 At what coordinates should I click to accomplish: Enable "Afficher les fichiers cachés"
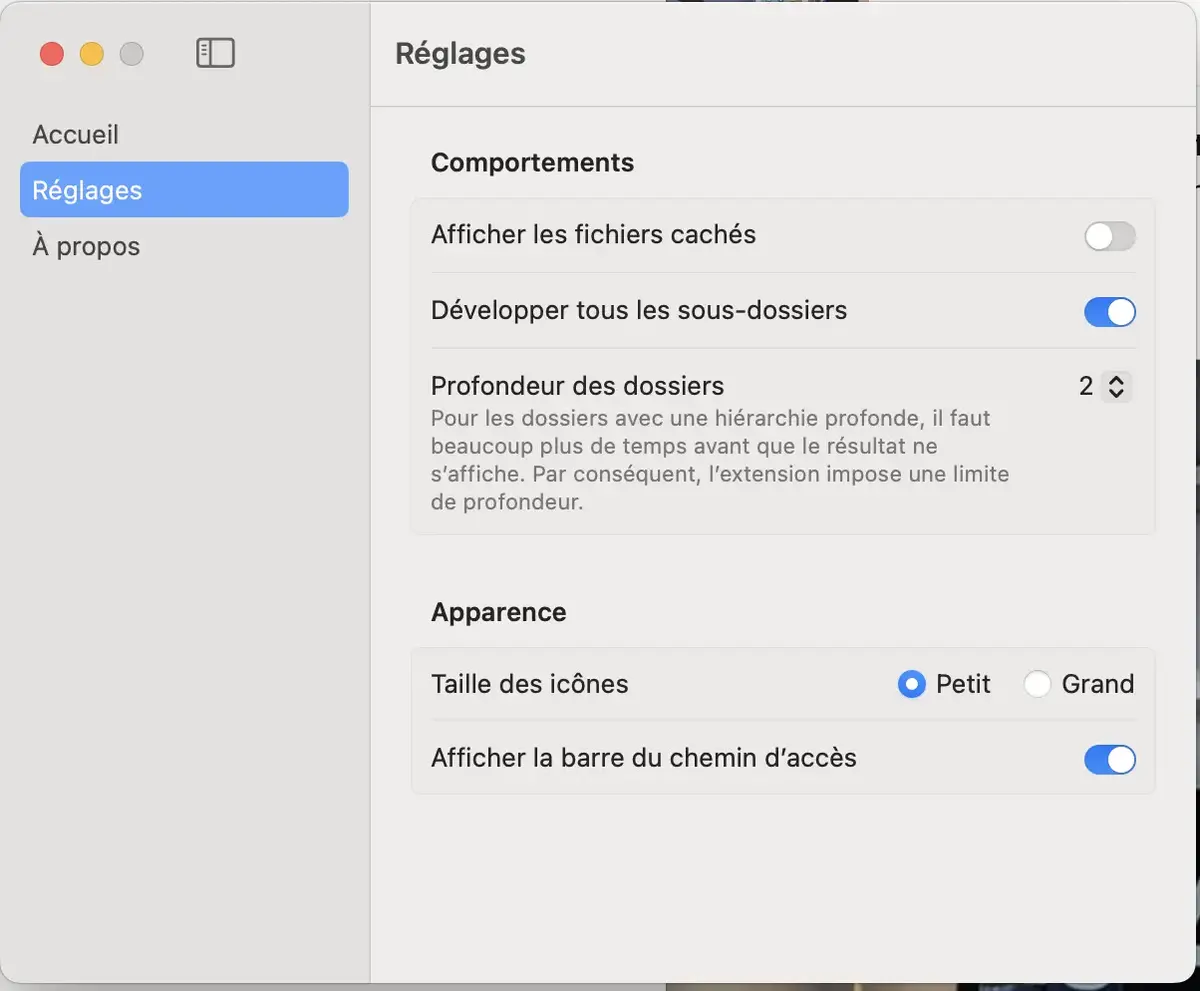[1109, 235]
